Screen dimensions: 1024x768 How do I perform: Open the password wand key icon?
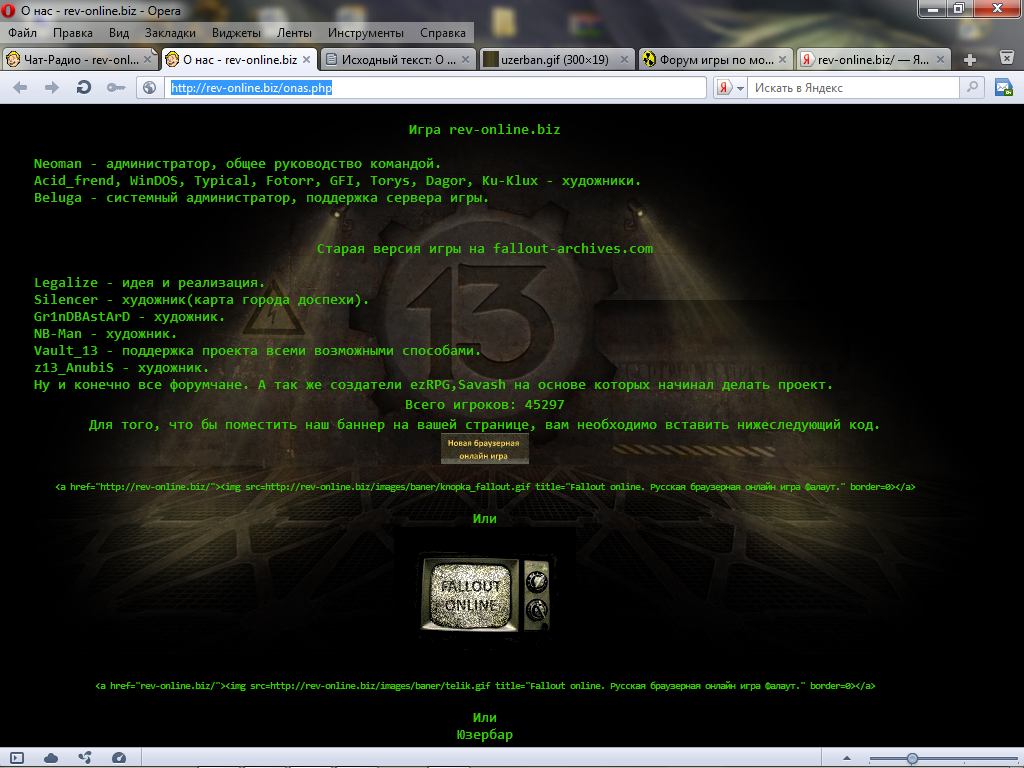tap(116, 88)
